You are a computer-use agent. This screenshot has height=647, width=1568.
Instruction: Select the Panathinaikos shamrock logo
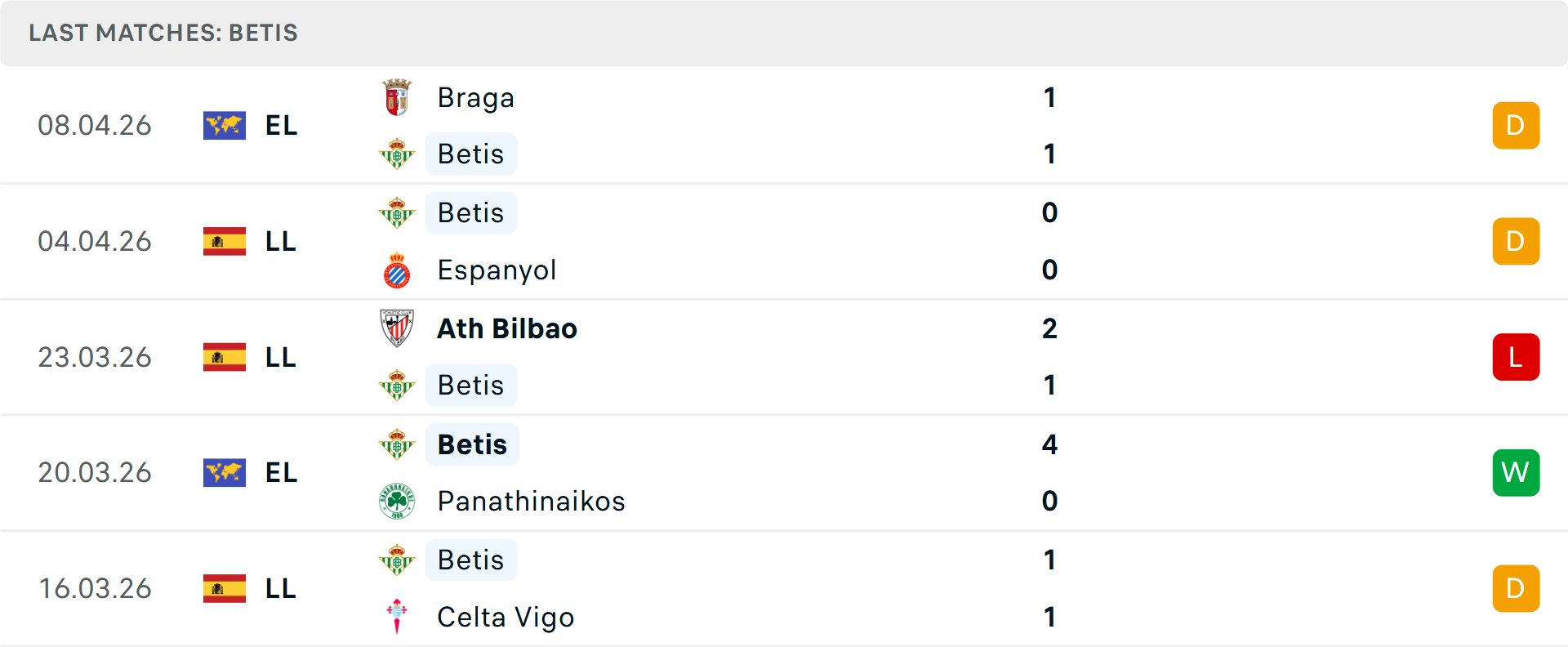click(x=397, y=502)
